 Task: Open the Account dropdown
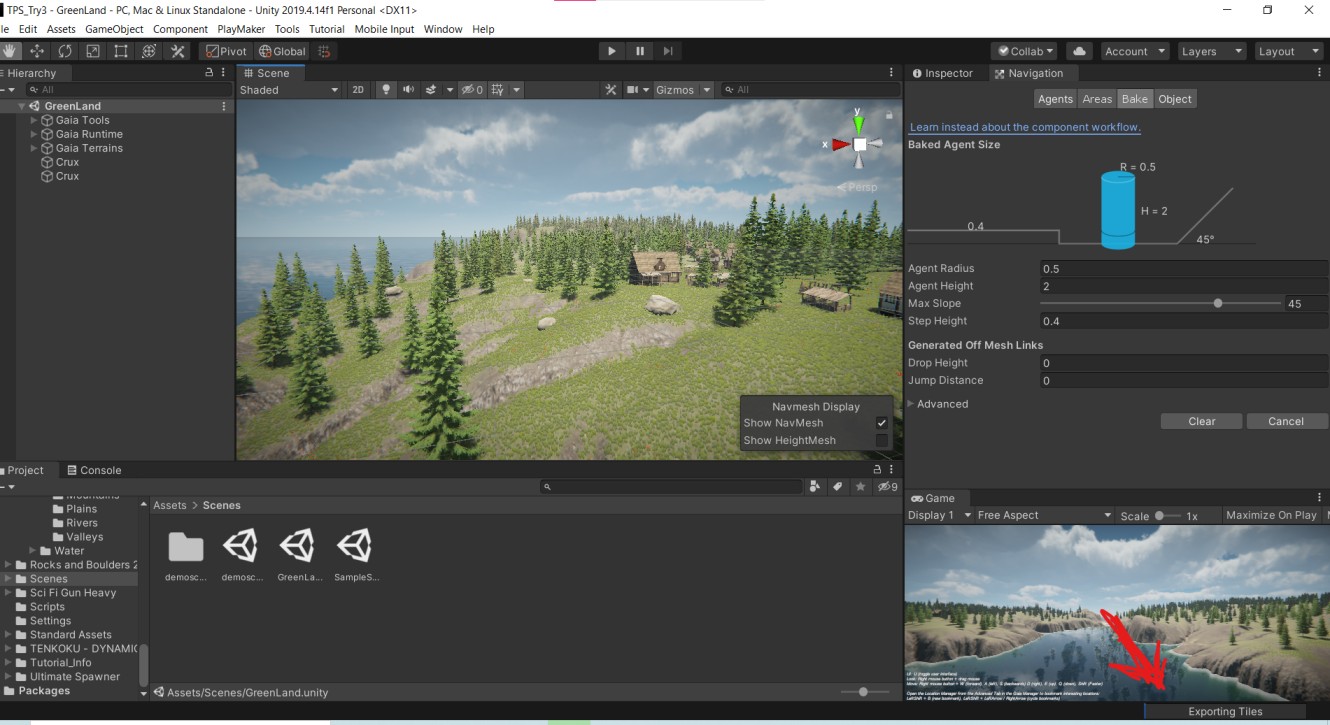1134,51
